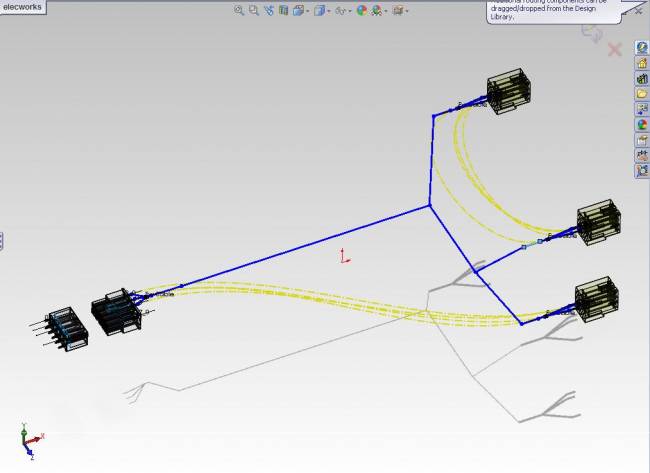This screenshot has height=473, width=650.
Task: Click the View Orientation cube icon
Action: 298,10
